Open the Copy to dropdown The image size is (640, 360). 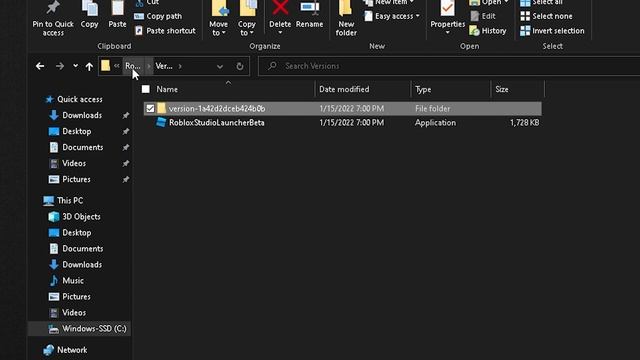point(247,19)
